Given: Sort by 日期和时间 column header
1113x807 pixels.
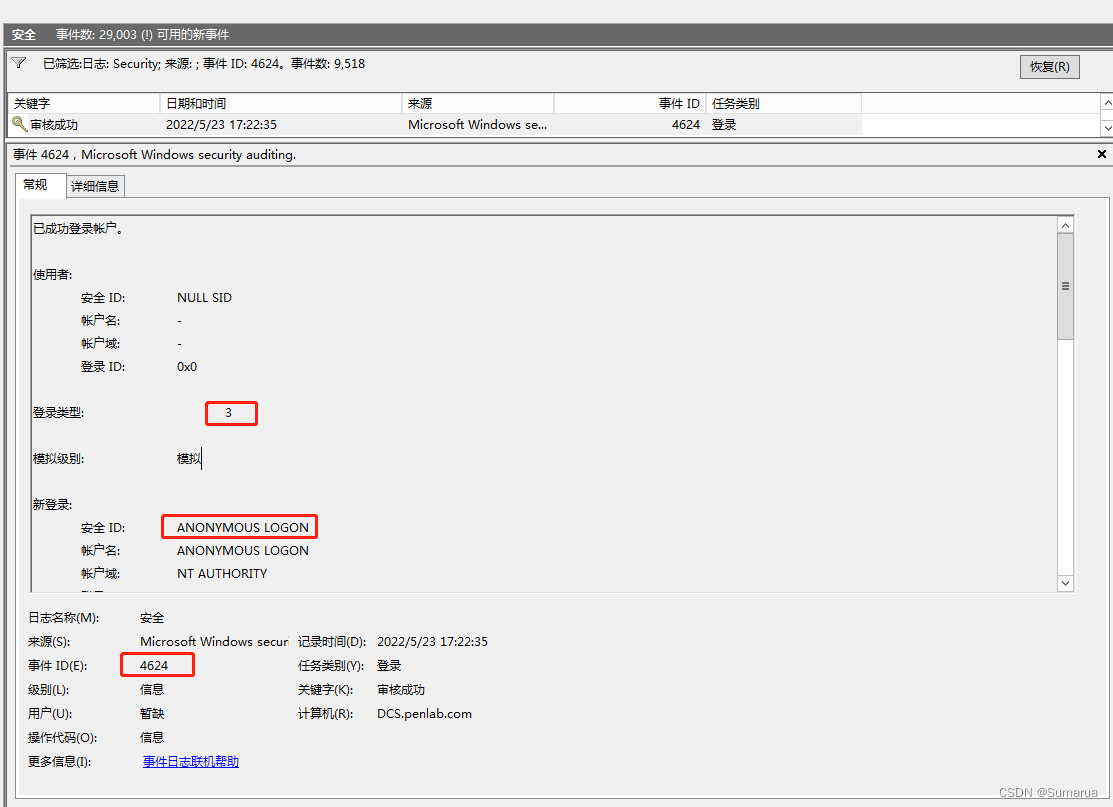Looking at the screenshot, I should 281,104.
